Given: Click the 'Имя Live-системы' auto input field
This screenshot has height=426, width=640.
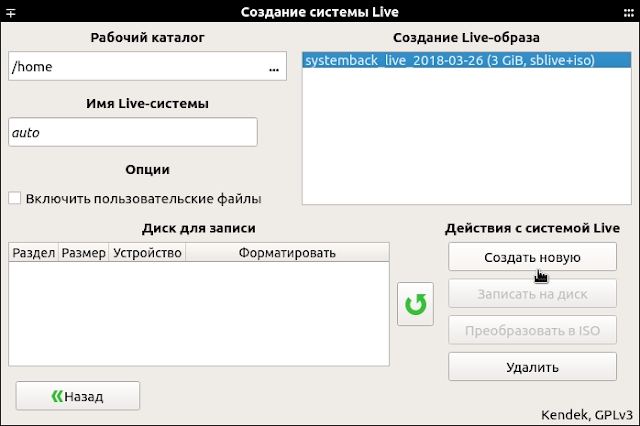Looking at the screenshot, I should [133, 132].
